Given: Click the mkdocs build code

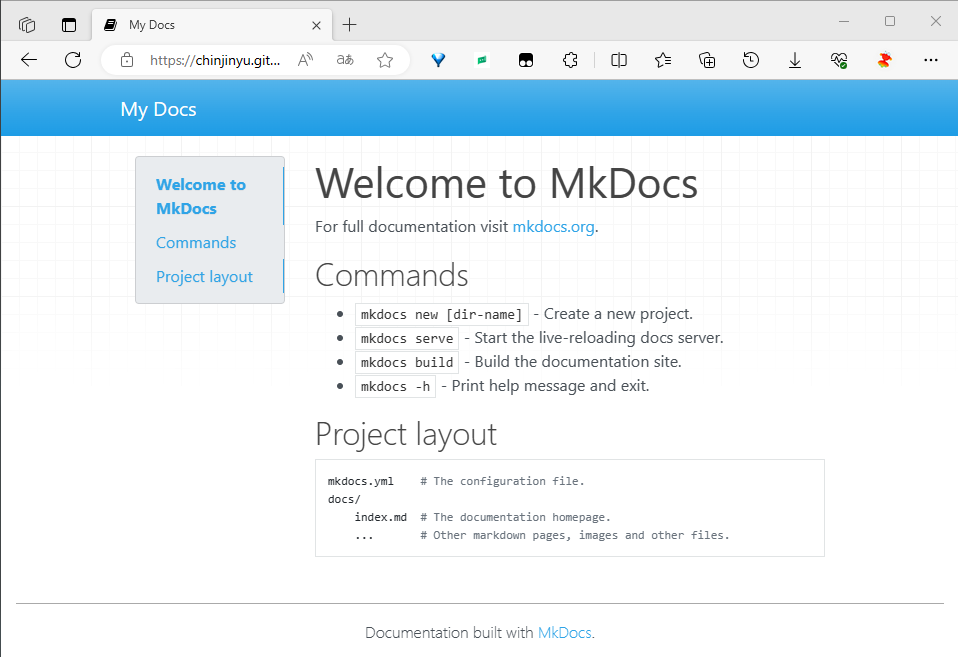Looking at the screenshot, I should 407,362.
